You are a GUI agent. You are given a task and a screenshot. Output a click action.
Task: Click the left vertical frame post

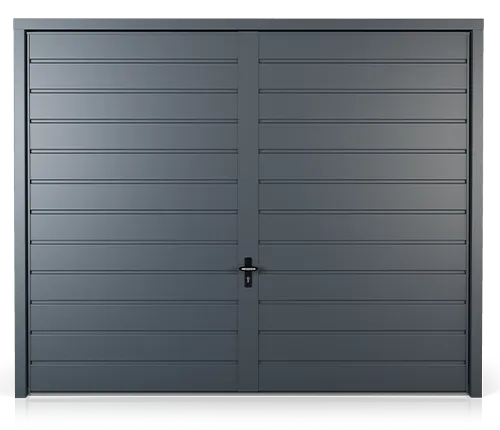click(20, 213)
